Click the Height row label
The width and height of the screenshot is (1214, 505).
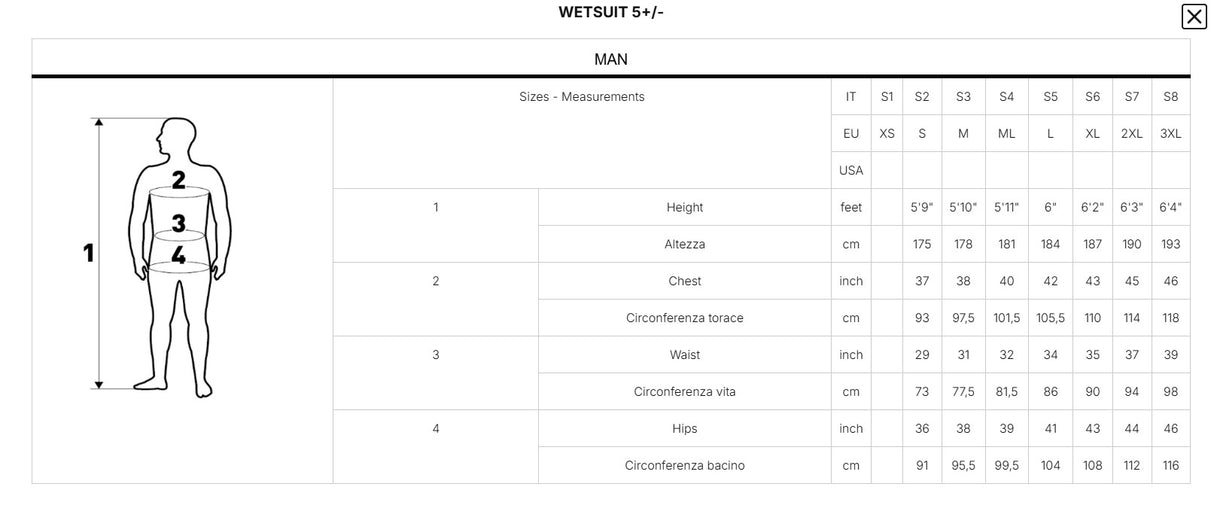coord(685,208)
